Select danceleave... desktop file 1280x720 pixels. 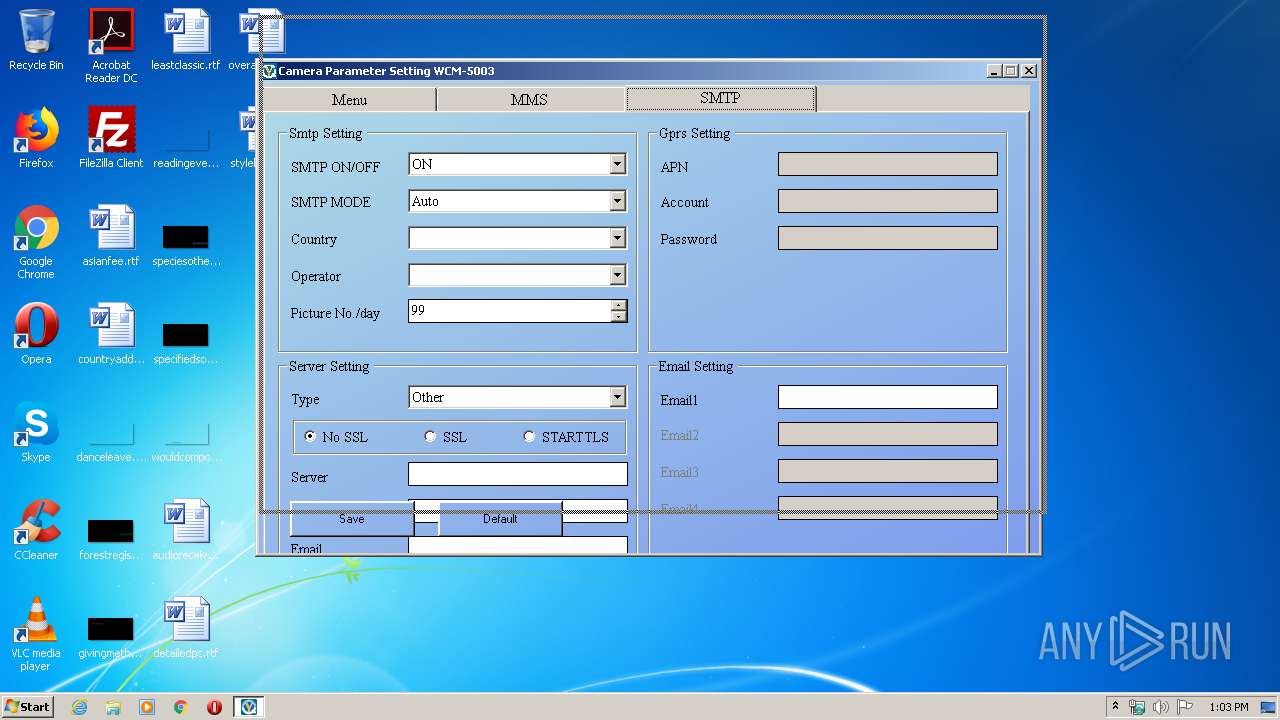point(111,442)
